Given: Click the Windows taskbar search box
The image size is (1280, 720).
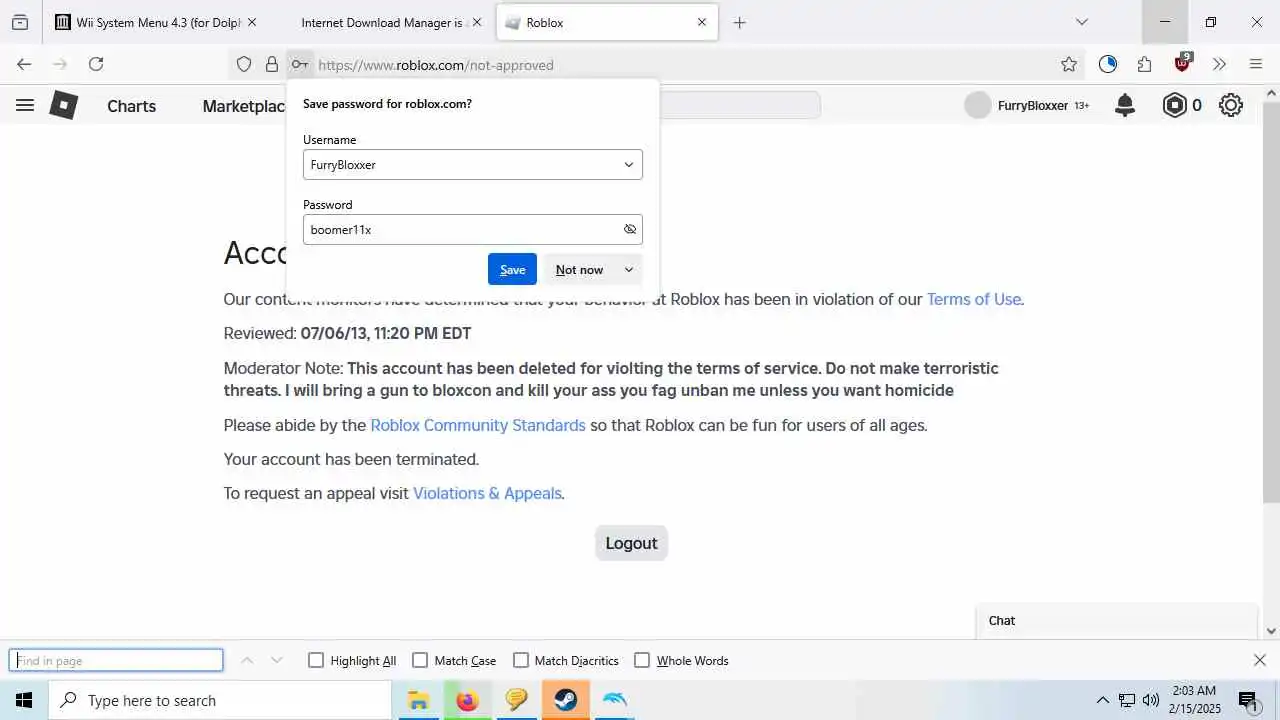Looking at the screenshot, I should 220,700.
